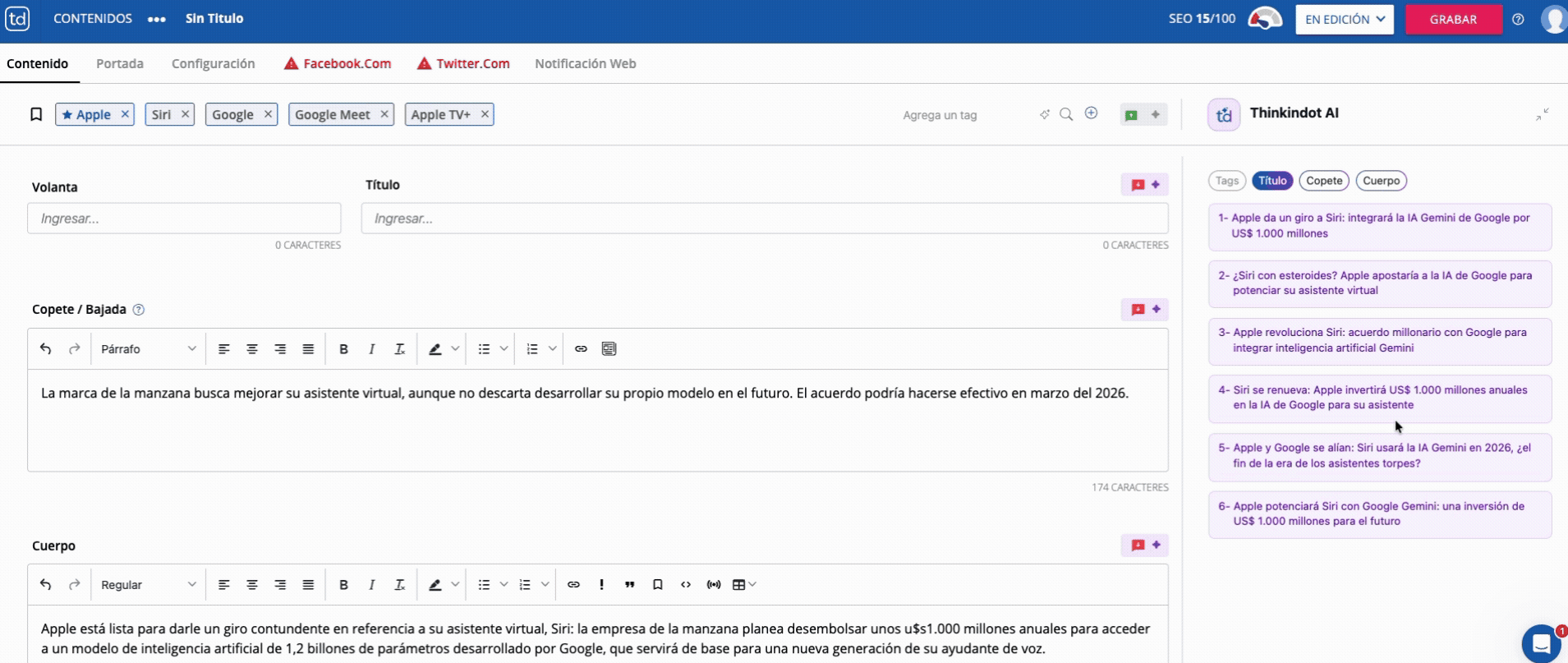The width and height of the screenshot is (1568, 663).
Task: Open the help question mark in the top bar
Action: coord(1518,19)
